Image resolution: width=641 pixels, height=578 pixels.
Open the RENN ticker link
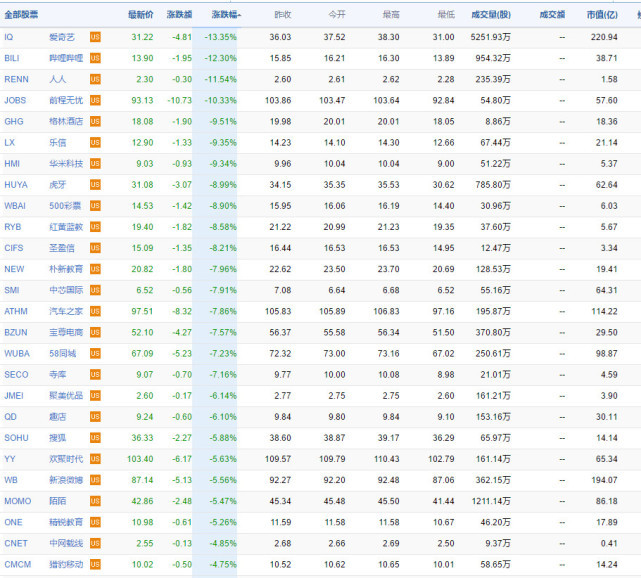16,79
